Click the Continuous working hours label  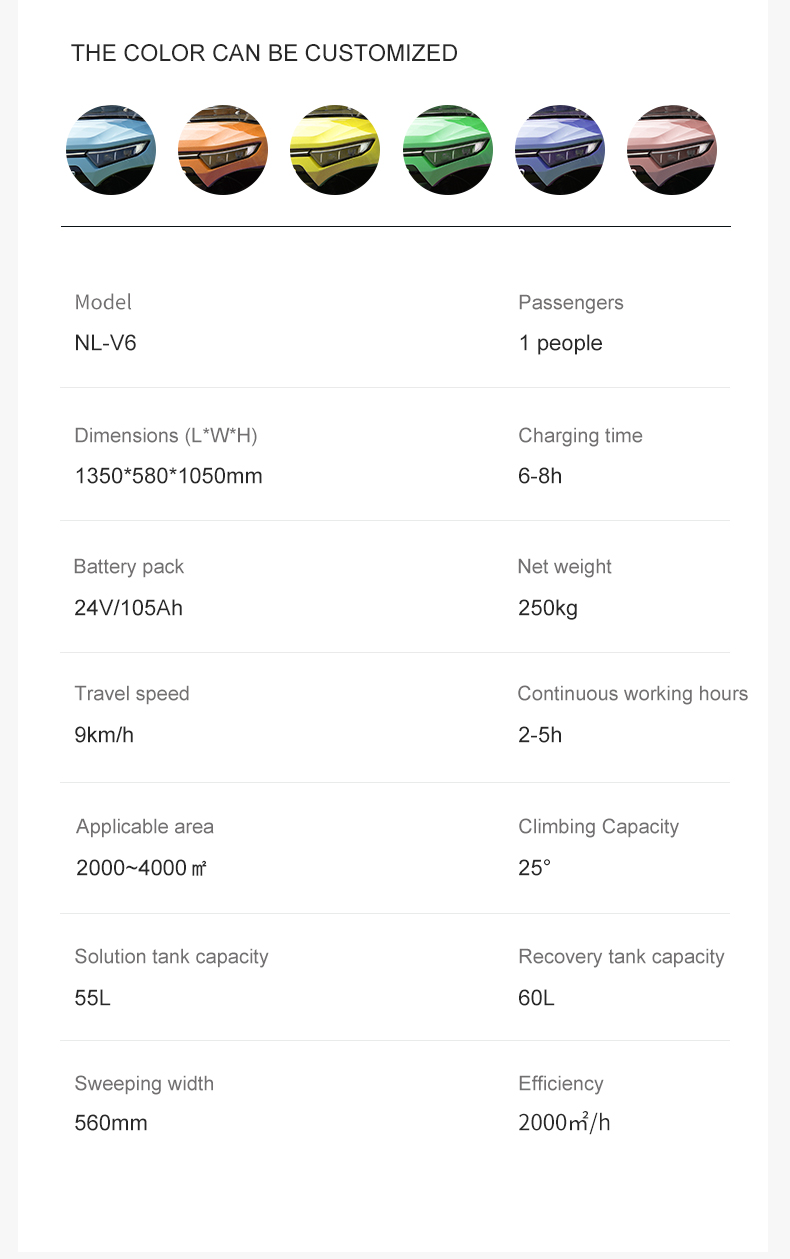pyautogui.click(x=633, y=694)
